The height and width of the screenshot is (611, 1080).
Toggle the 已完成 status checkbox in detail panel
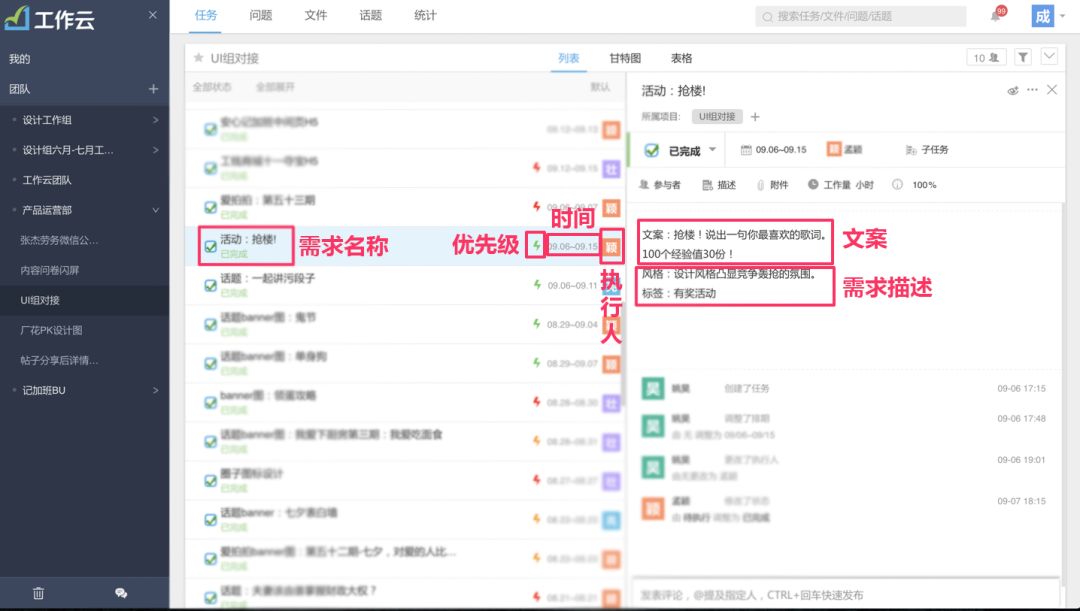[651, 150]
